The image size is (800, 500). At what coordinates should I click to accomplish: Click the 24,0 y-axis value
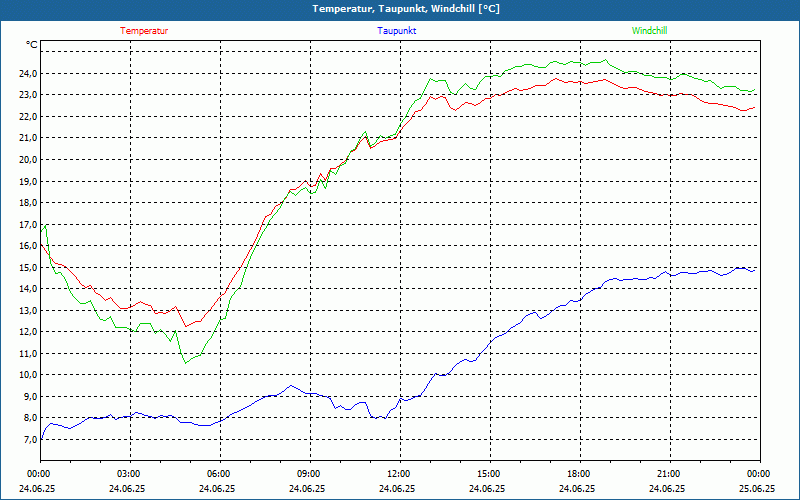28,73
